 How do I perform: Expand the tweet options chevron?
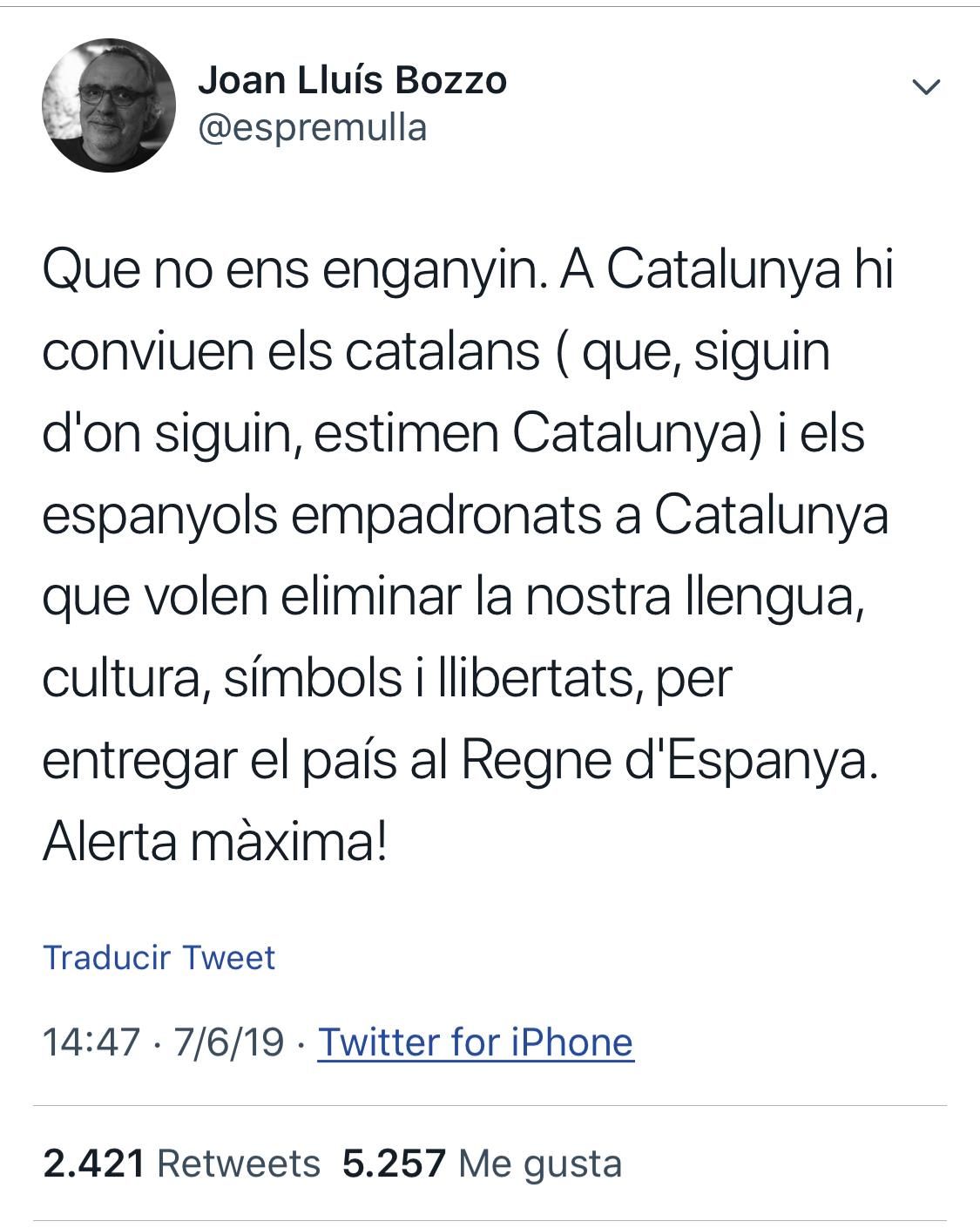(925, 86)
